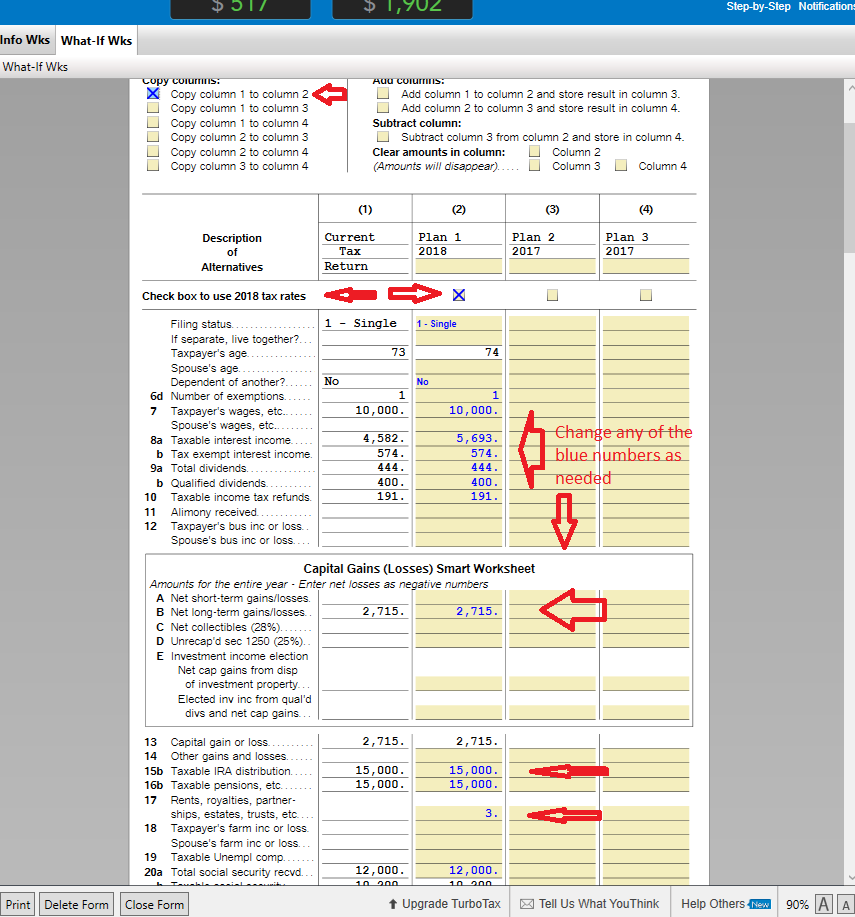Screen dimensions: 855x917
Task: Check Add column 2 to column 3 box
Action: pos(383,108)
